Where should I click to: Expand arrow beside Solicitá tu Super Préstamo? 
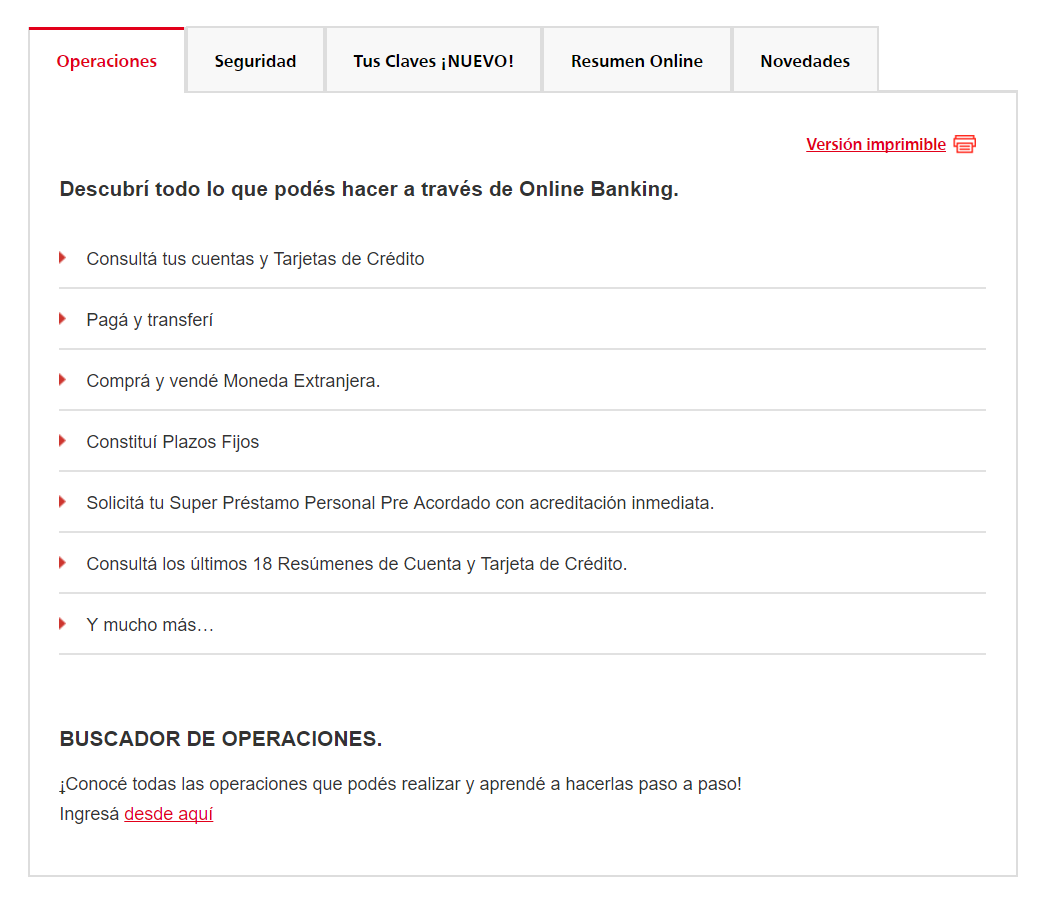pos(62,502)
